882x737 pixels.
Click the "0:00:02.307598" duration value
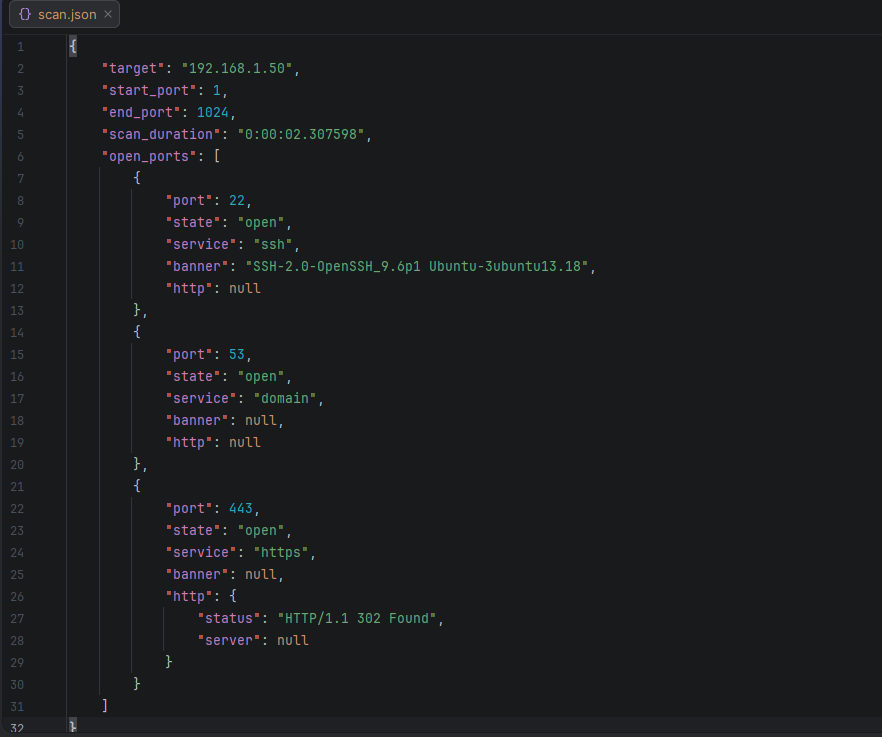click(301, 134)
